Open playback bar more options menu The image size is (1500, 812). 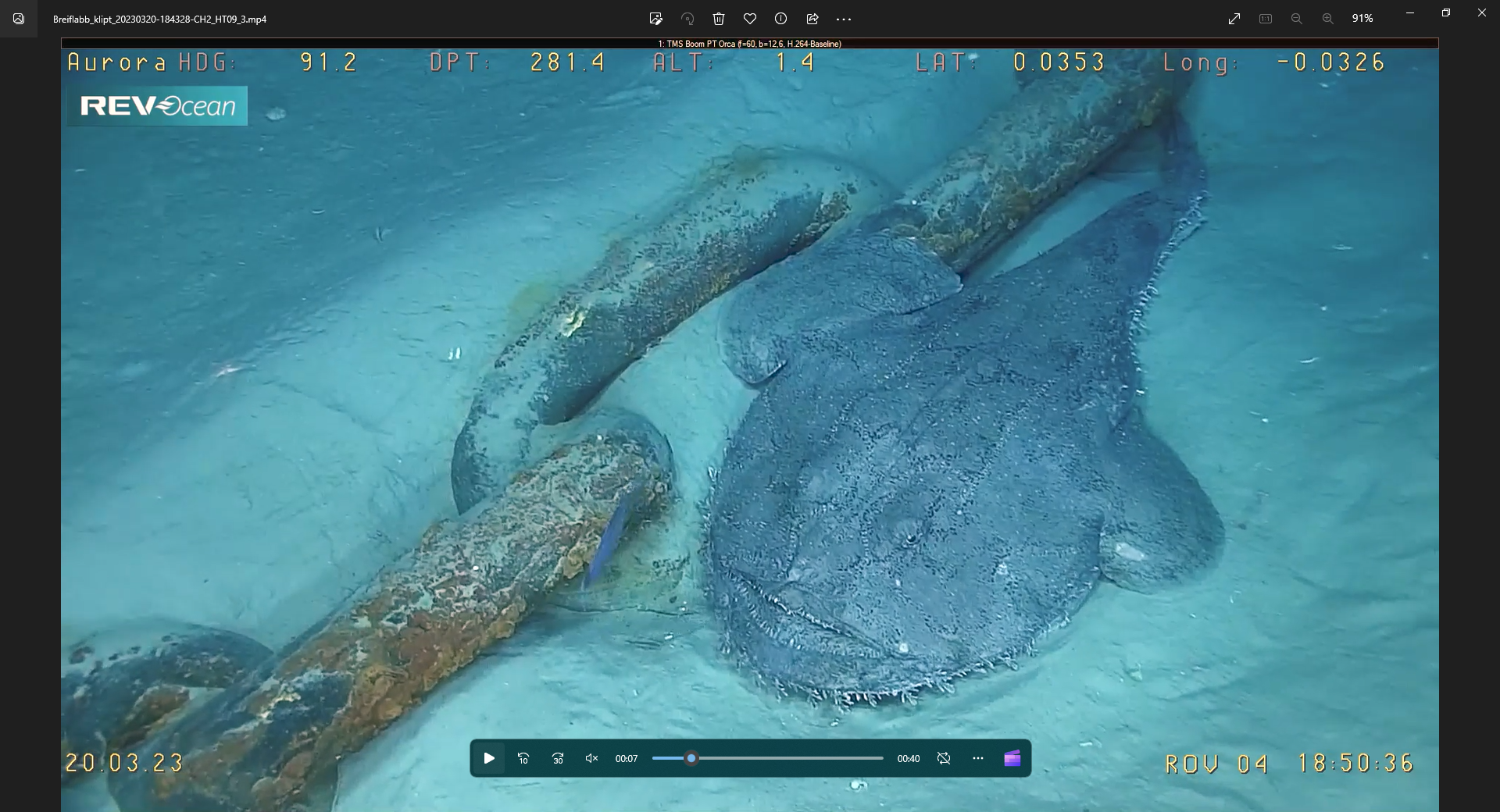tap(978, 758)
